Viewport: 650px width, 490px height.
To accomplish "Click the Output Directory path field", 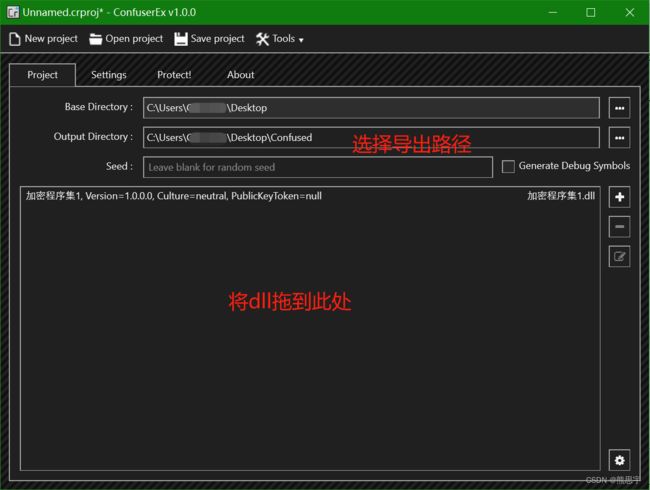I will pos(371,138).
